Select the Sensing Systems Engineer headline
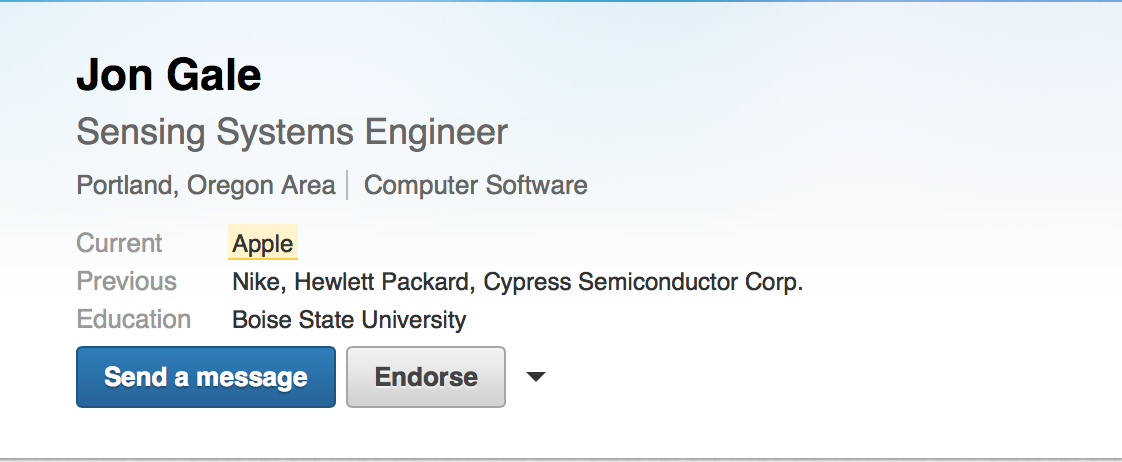 292,132
